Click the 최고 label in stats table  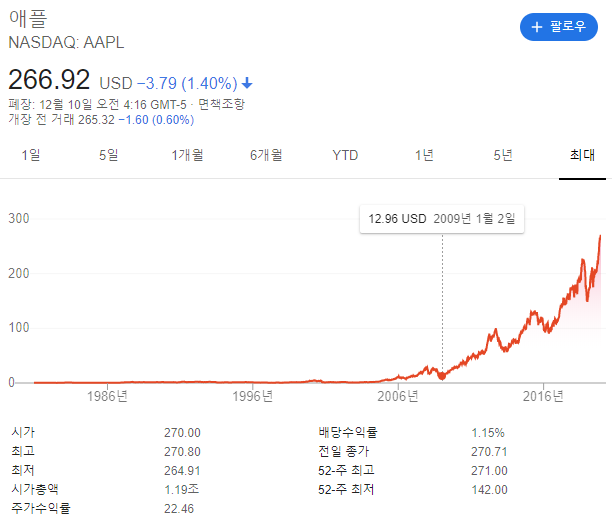point(23,451)
